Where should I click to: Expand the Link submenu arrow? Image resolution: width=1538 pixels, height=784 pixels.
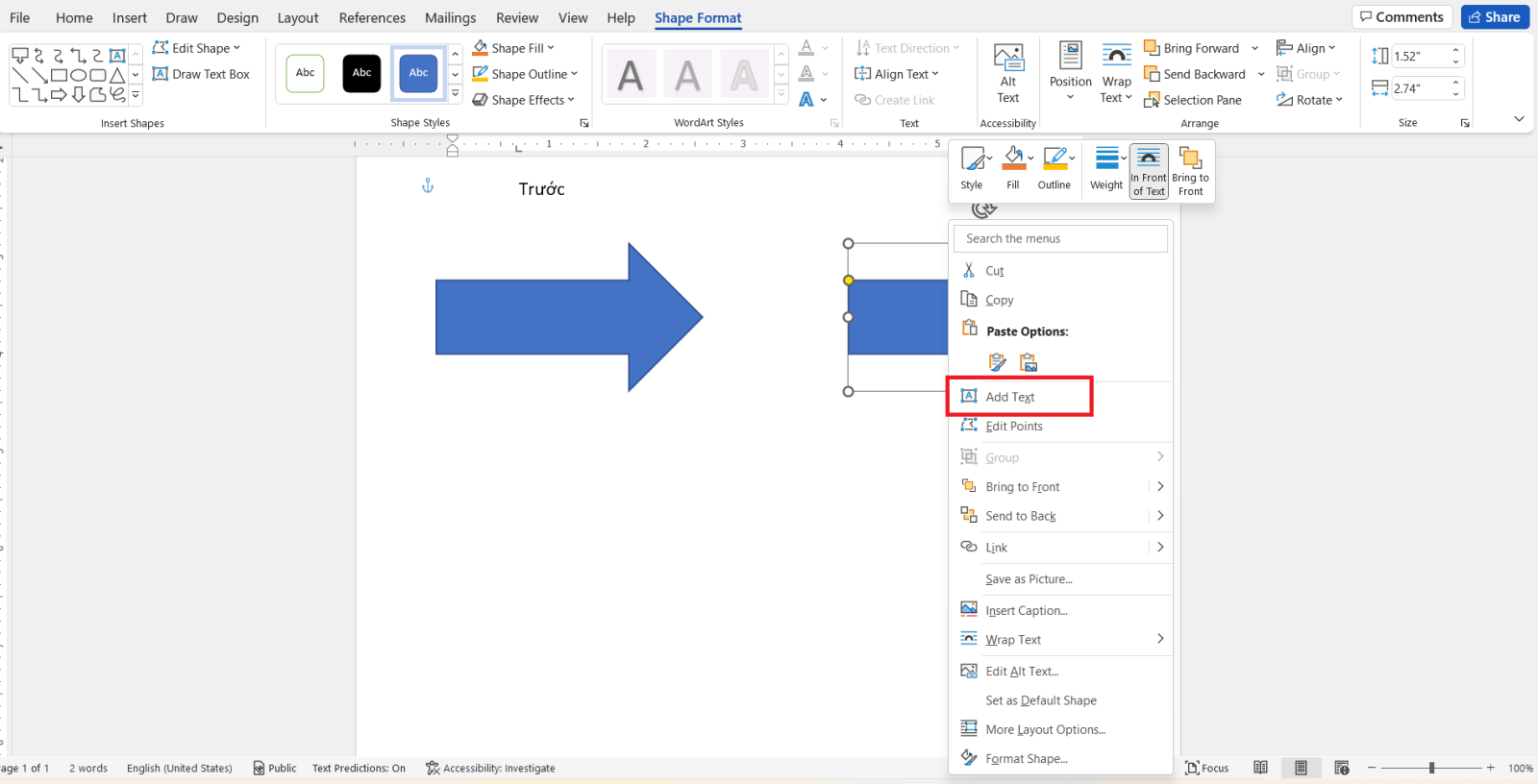pyautogui.click(x=1160, y=547)
